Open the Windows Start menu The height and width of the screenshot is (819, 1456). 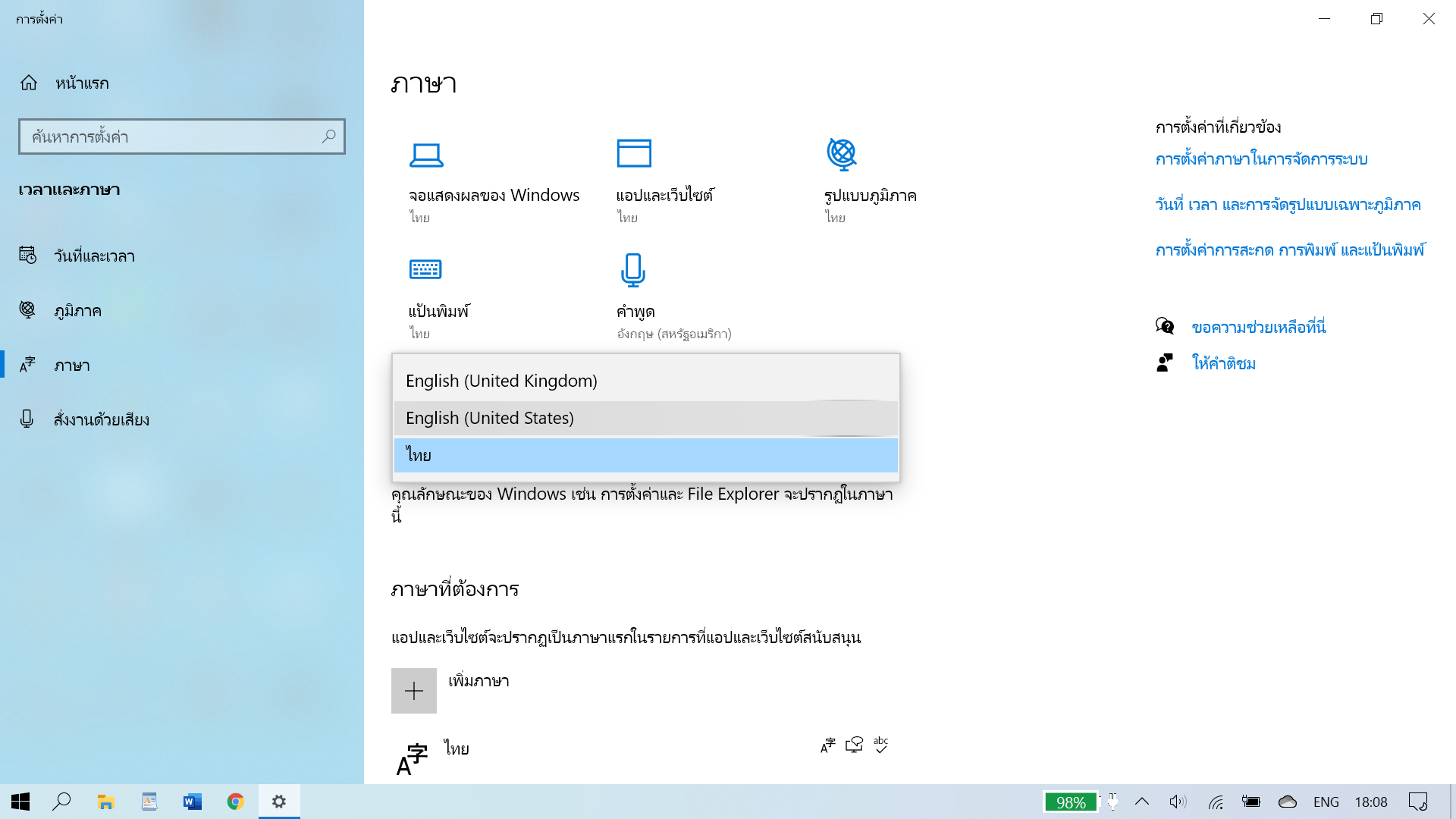20,802
